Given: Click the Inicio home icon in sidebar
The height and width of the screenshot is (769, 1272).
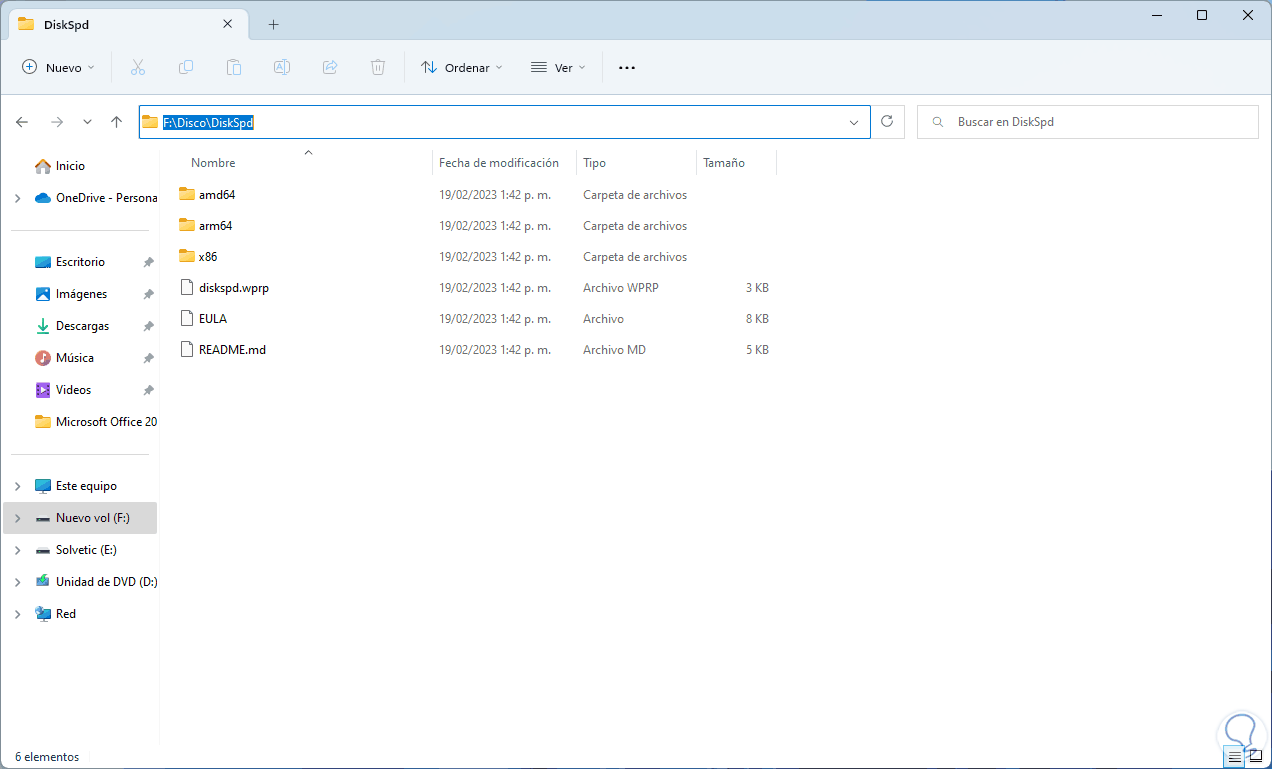Looking at the screenshot, I should 43,166.
